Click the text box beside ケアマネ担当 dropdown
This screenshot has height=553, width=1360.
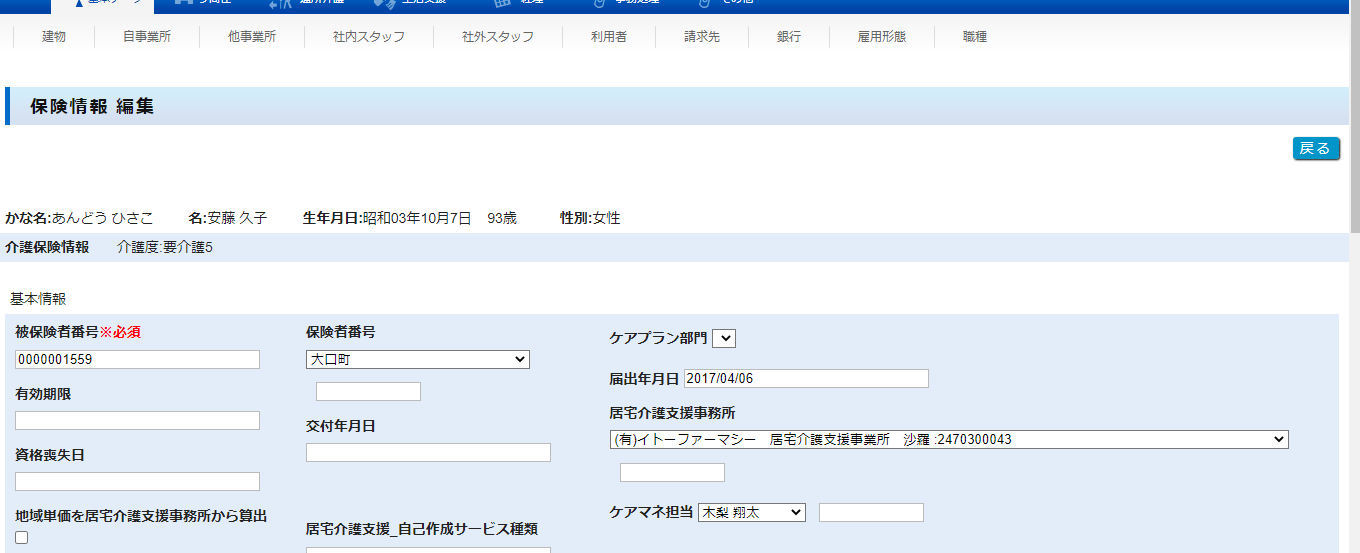[871, 513]
